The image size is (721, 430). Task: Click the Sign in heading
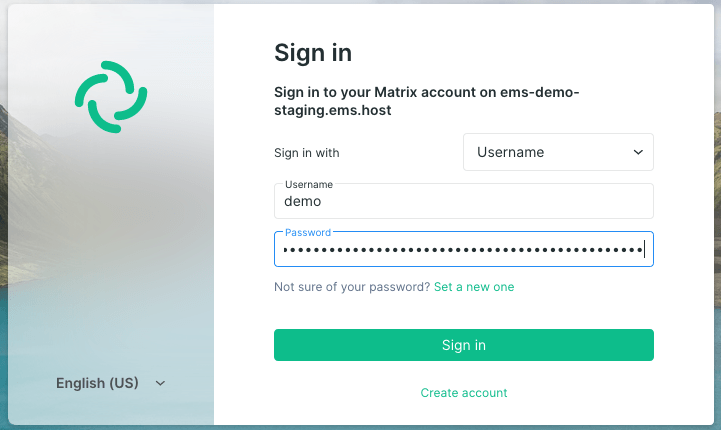313,52
